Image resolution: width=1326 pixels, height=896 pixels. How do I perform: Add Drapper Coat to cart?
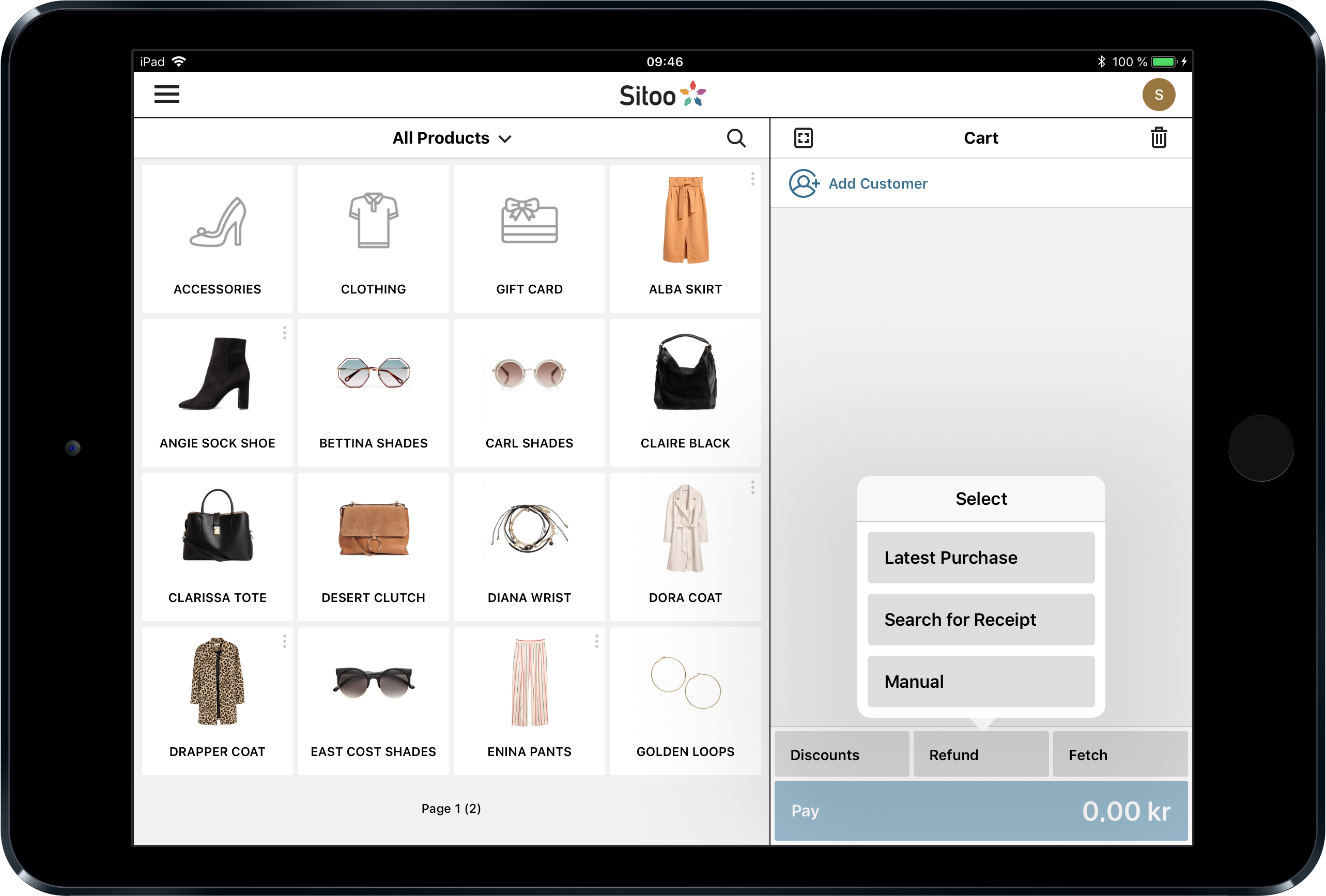[x=218, y=701]
